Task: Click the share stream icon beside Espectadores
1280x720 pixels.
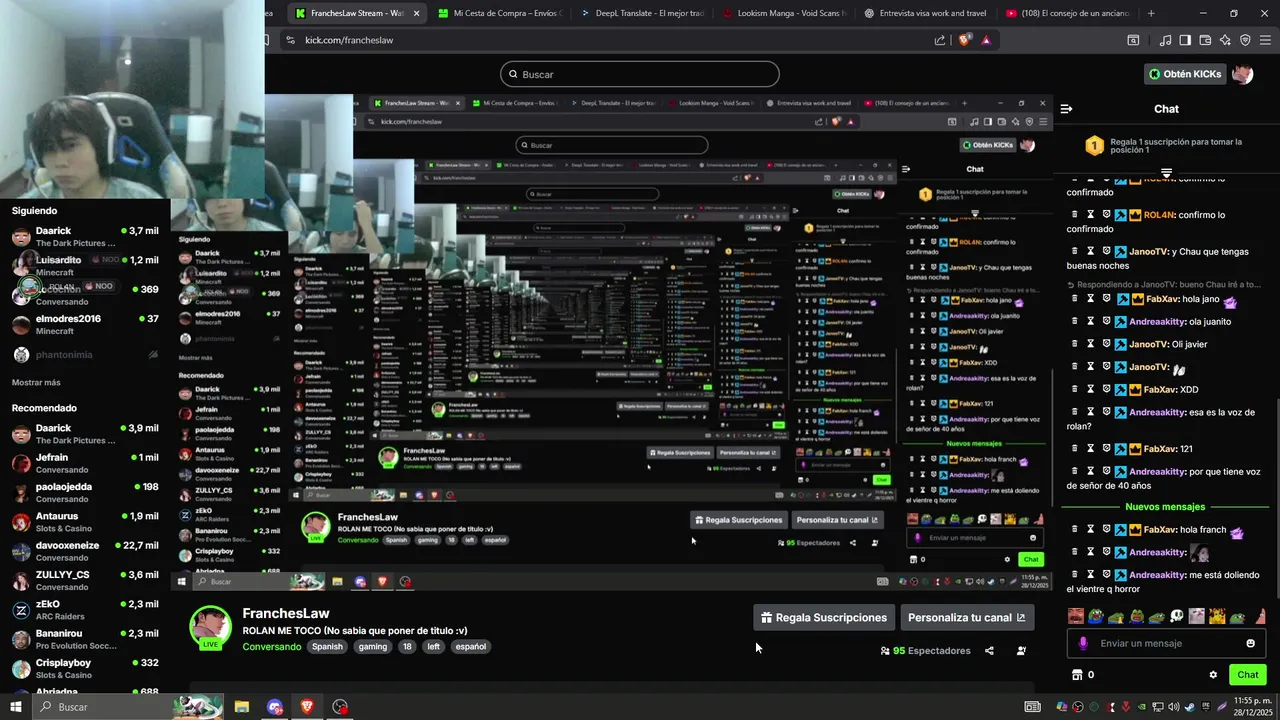Action: pyautogui.click(x=989, y=651)
